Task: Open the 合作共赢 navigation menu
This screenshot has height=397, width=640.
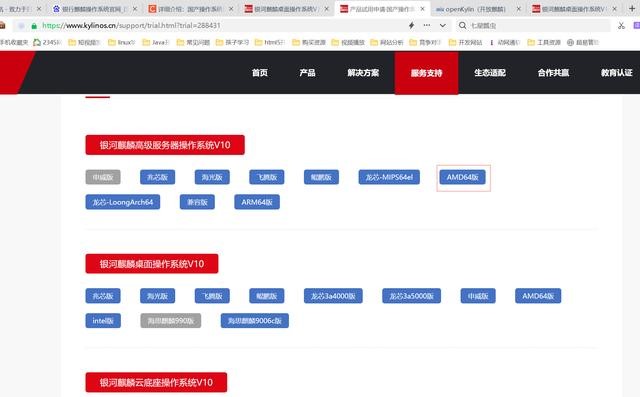Action: 553,73
